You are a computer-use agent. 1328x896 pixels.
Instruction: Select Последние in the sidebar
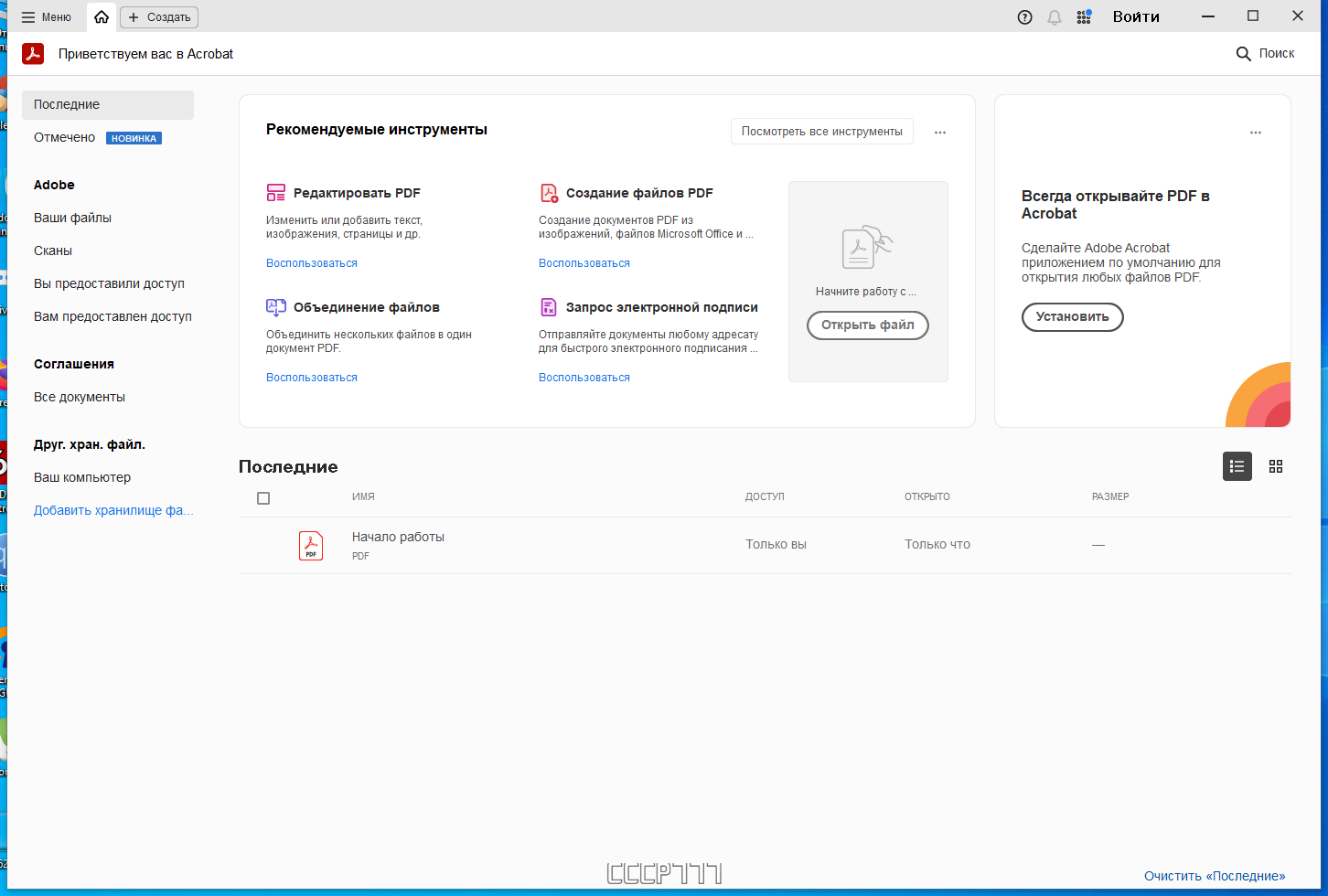tap(108, 105)
